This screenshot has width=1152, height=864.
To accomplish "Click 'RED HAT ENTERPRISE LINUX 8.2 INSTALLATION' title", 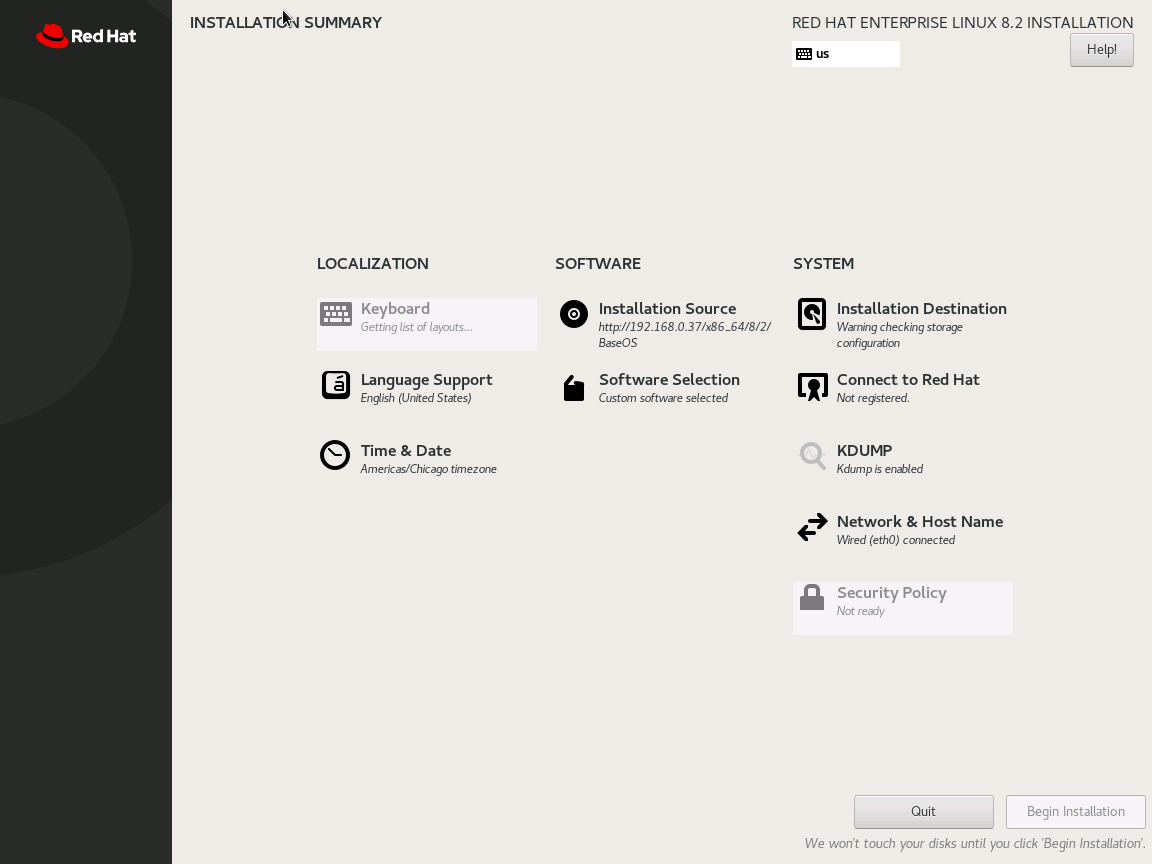I will click(x=962, y=23).
